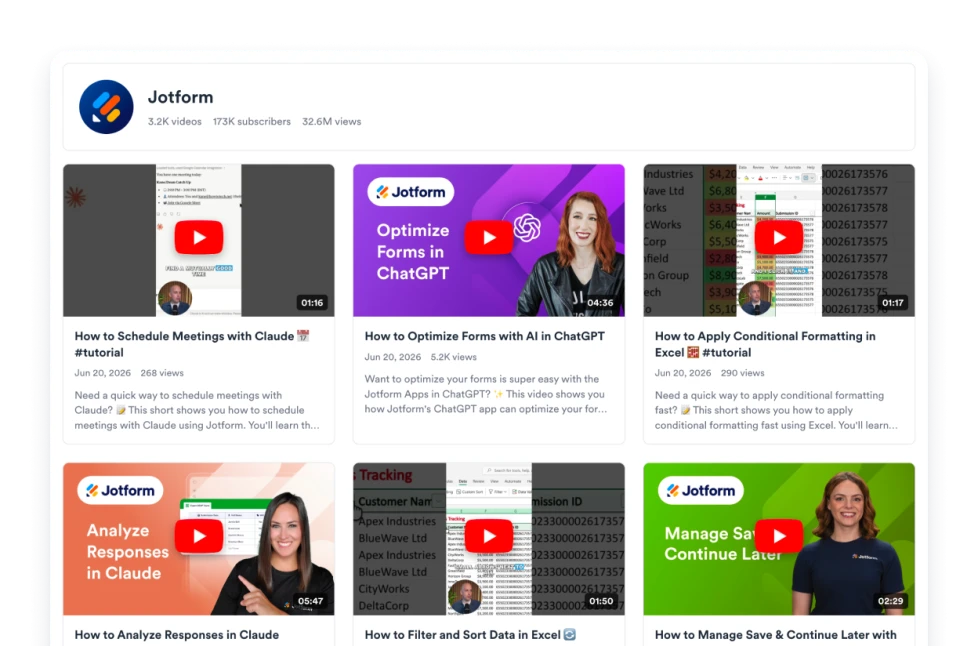Click the Jotform logo badge in green thumbnail

coord(700,491)
